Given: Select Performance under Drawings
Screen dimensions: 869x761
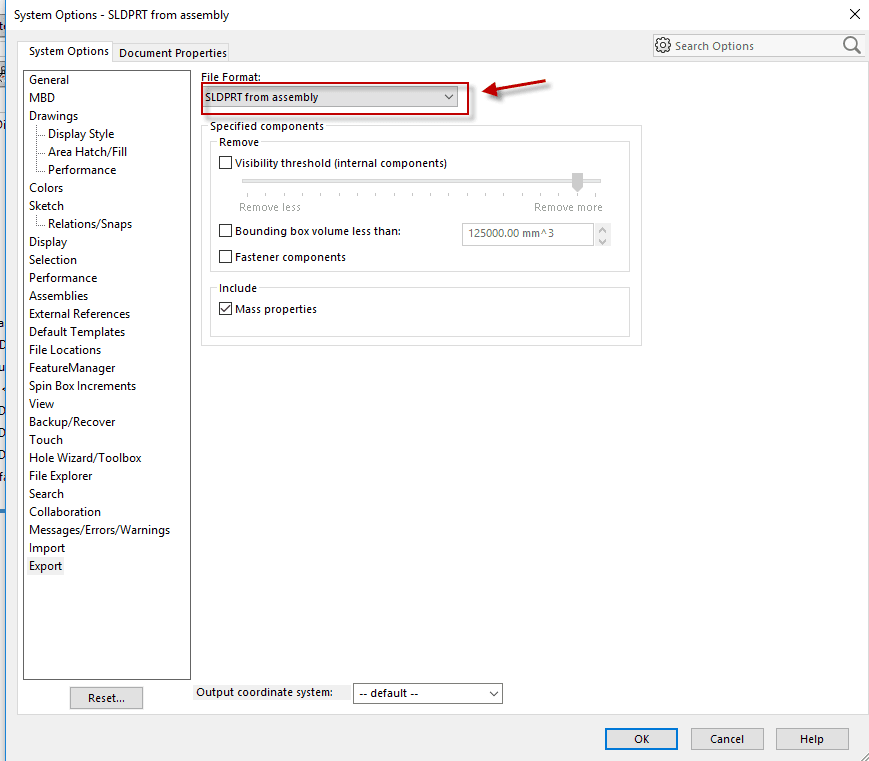Looking at the screenshot, I should tap(82, 170).
